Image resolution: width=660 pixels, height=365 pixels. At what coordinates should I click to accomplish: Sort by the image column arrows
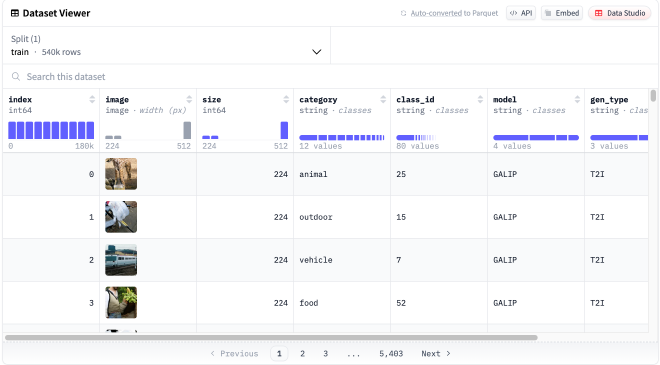pos(189,99)
